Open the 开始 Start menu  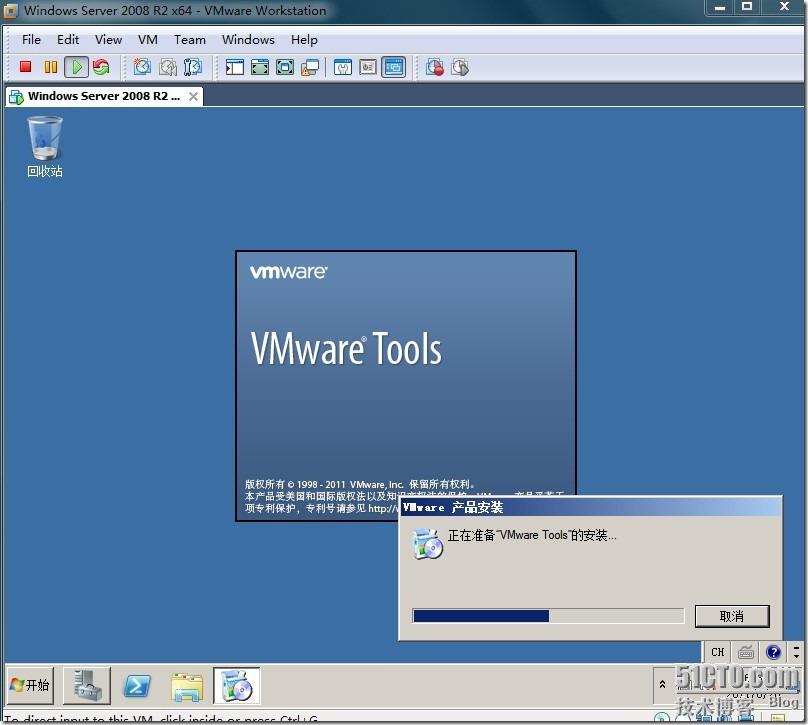tap(30, 685)
